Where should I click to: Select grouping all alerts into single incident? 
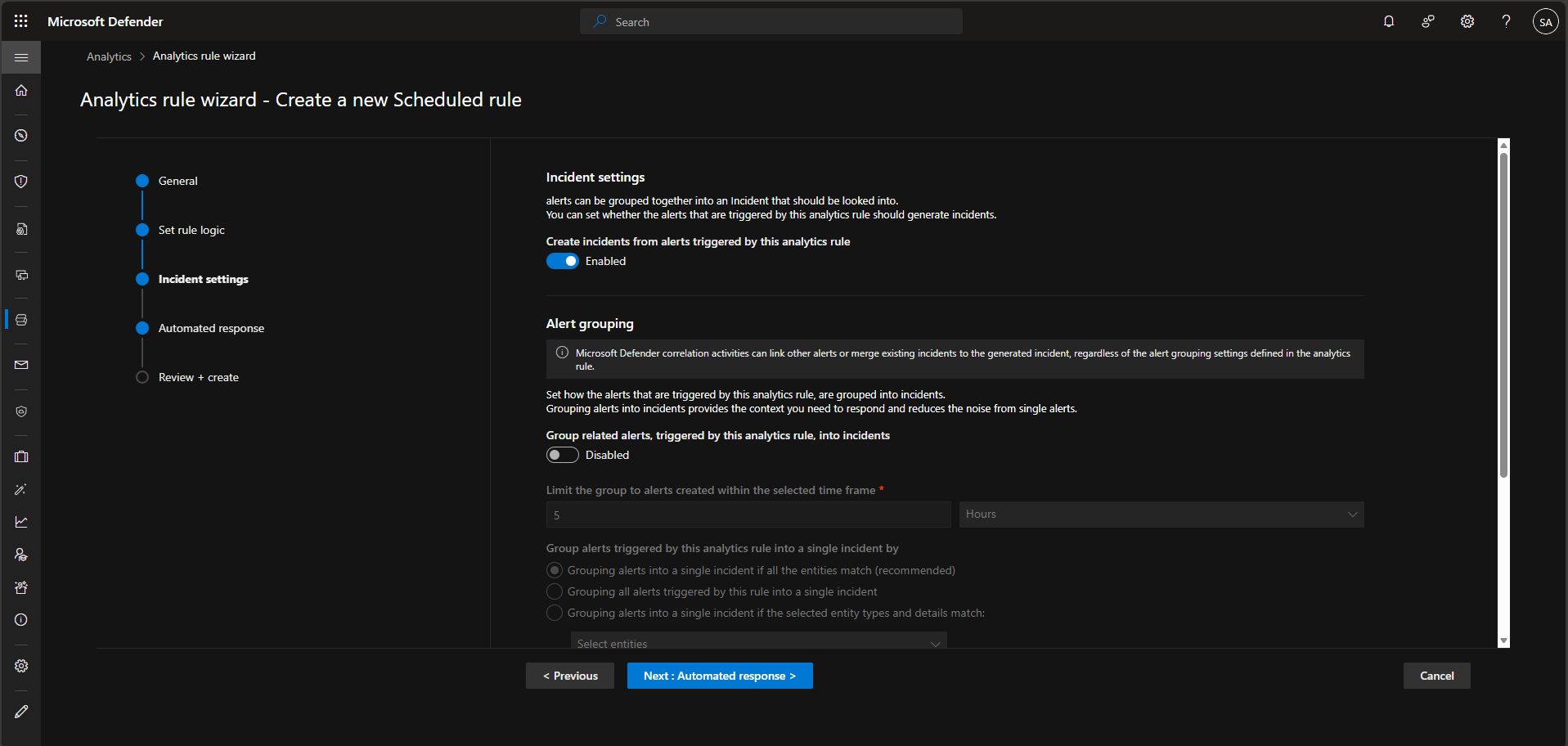(x=555, y=591)
